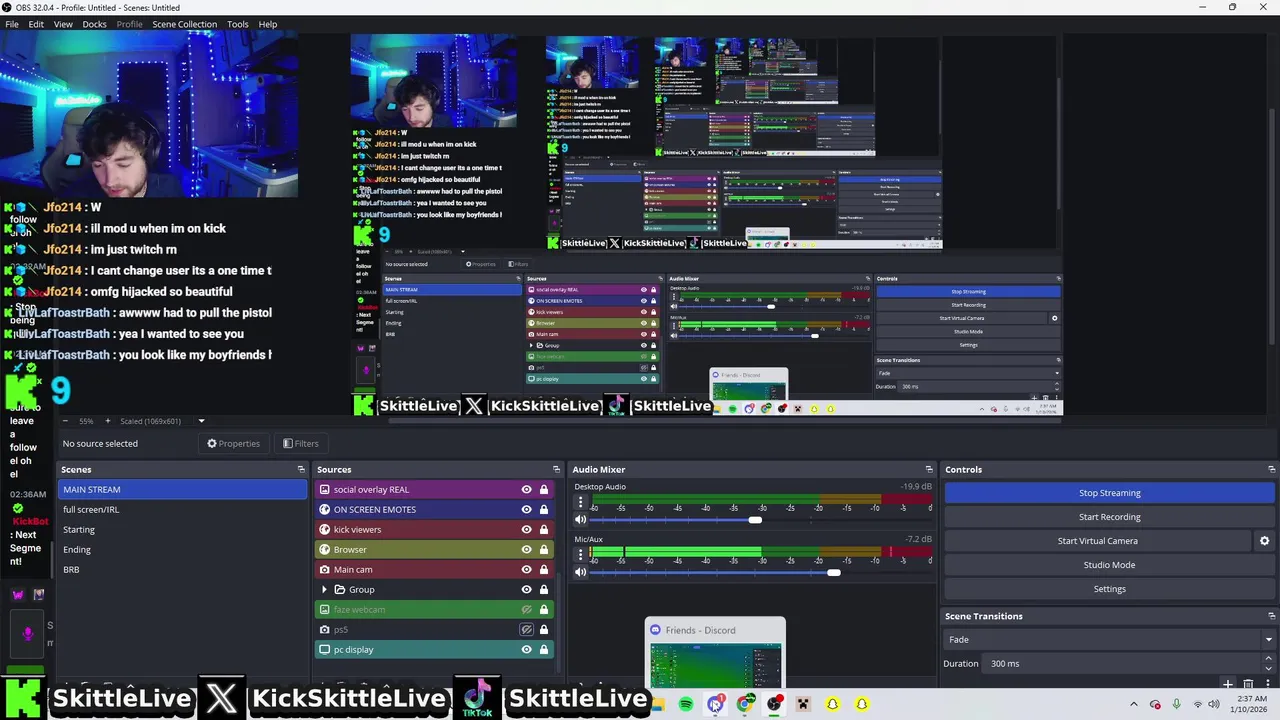Click the camera icon of Main cam source
This screenshot has height=720, width=1280.
pos(324,570)
